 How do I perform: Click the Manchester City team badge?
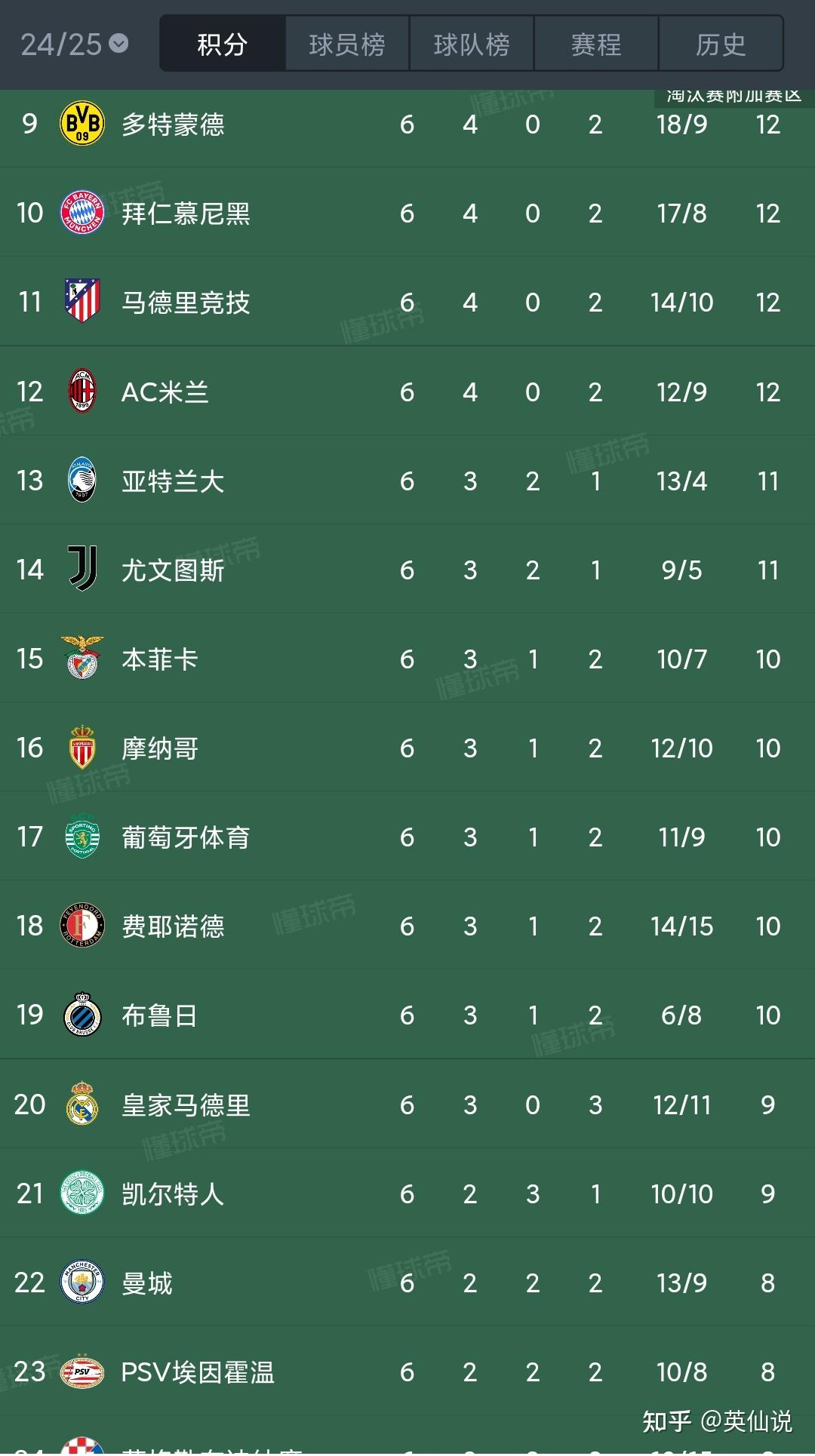click(83, 1282)
